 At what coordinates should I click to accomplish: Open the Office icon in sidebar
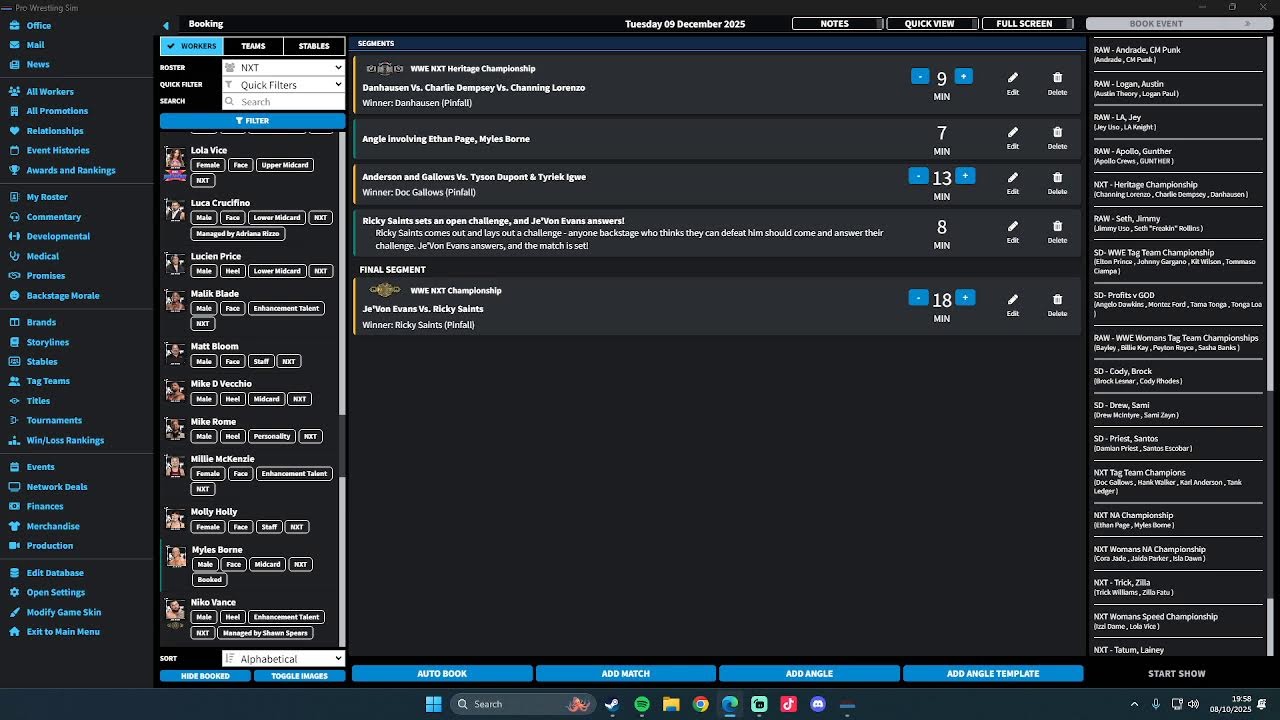pos(15,26)
